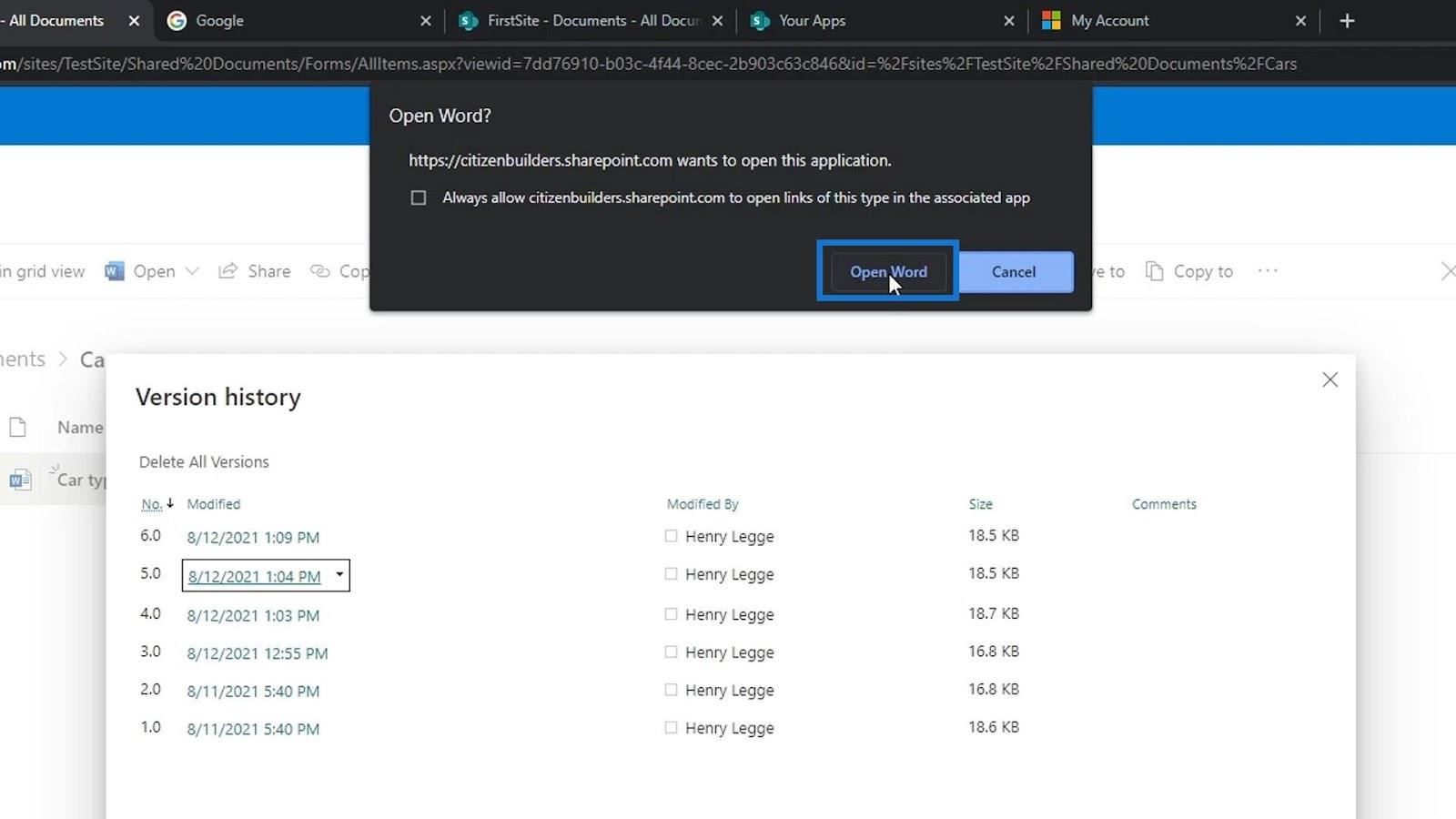This screenshot has width=1456, height=819.
Task: Close the Your Apps tab
Action: (x=1008, y=20)
